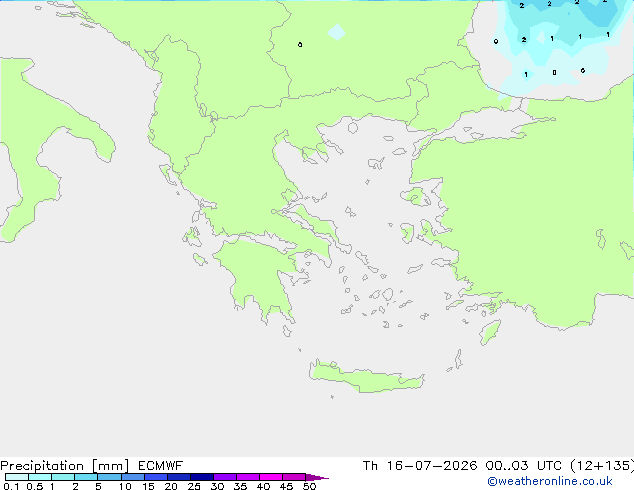This screenshot has height=490, width=634.
Task: Click the legend label '50'
Action: point(309,486)
